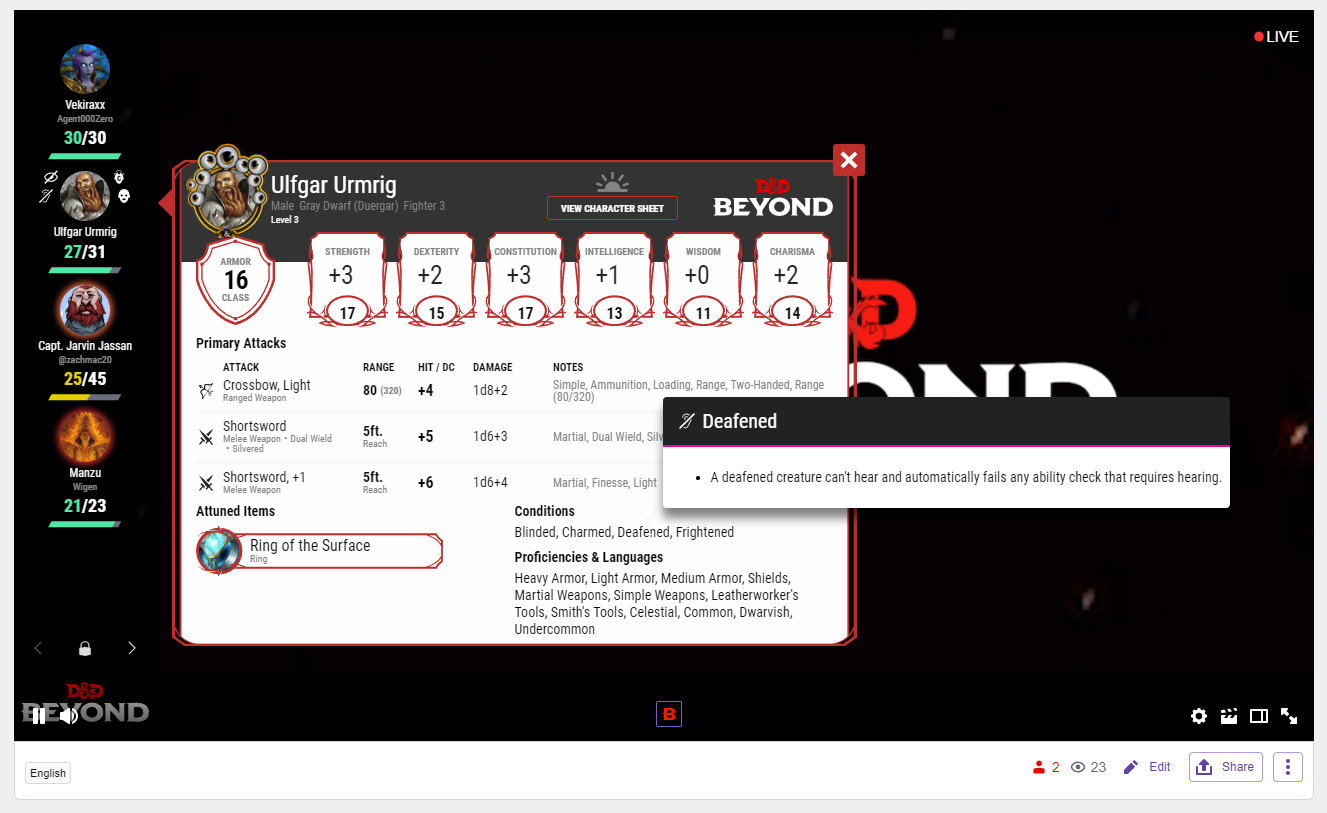This screenshot has height=813, width=1327.
Task: Click the Armor Class 16 shield
Action: [236, 280]
